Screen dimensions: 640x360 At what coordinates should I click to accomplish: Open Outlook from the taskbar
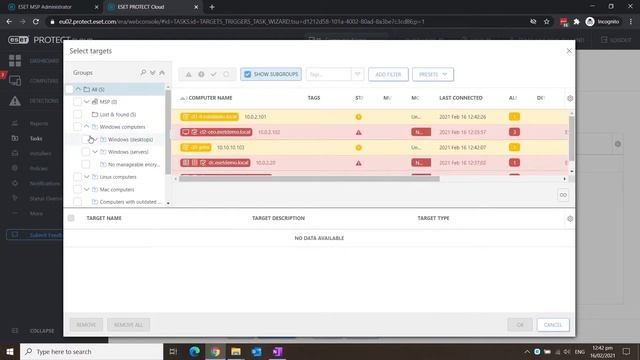pyautogui.click(x=257, y=351)
